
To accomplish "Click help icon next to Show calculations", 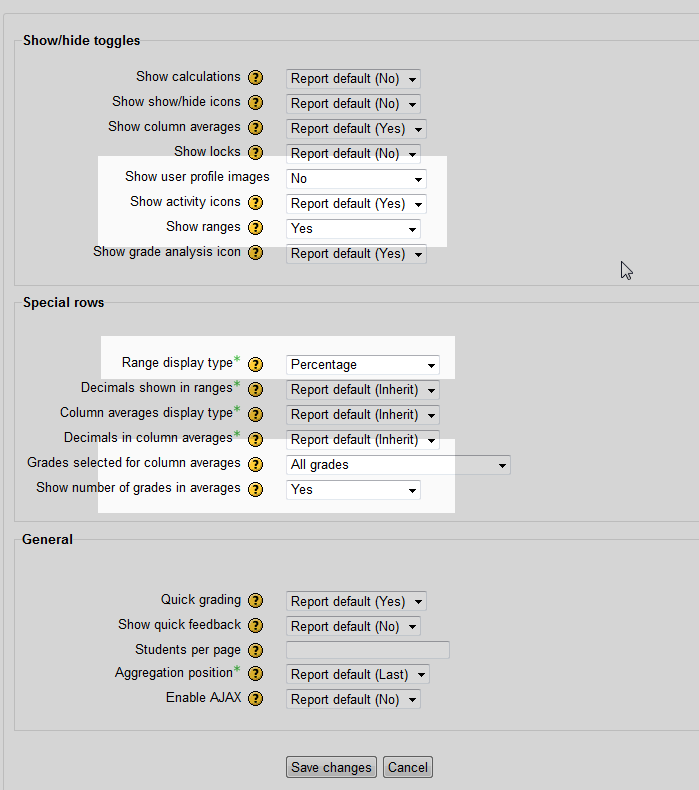I will tap(255, 77).
